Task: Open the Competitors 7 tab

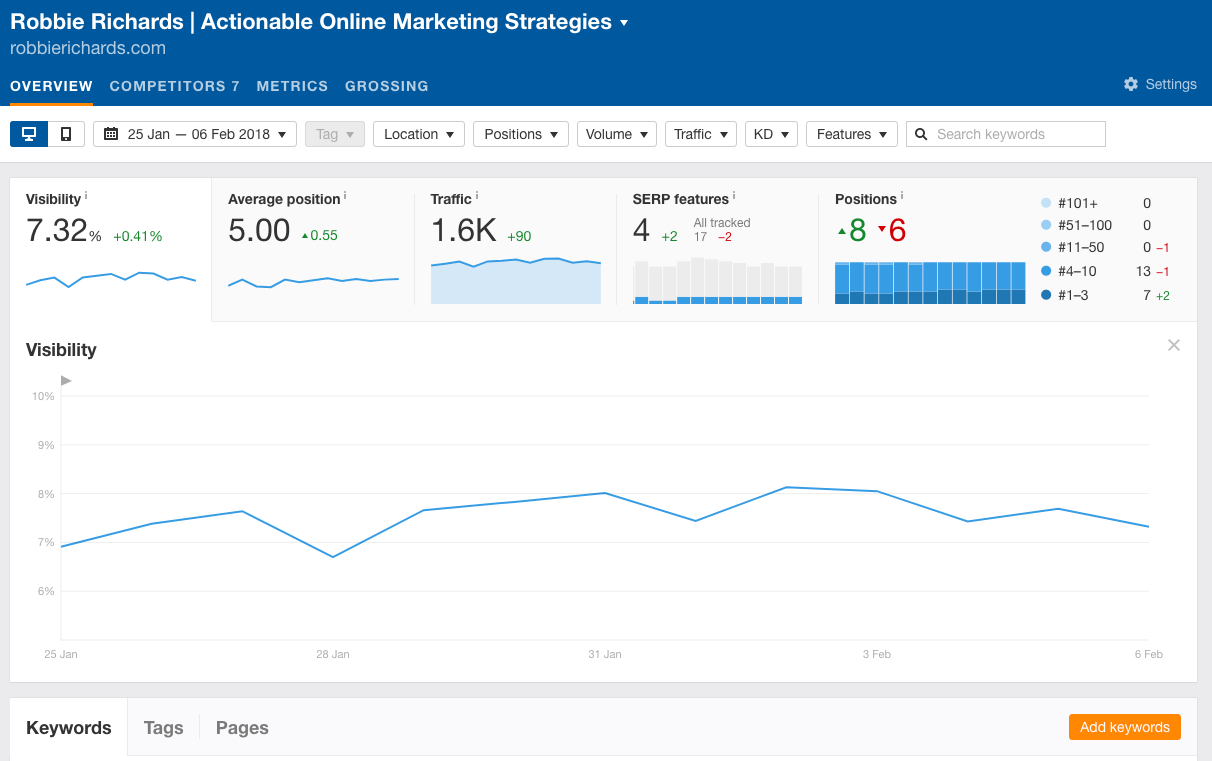Action: click(175, 86)
